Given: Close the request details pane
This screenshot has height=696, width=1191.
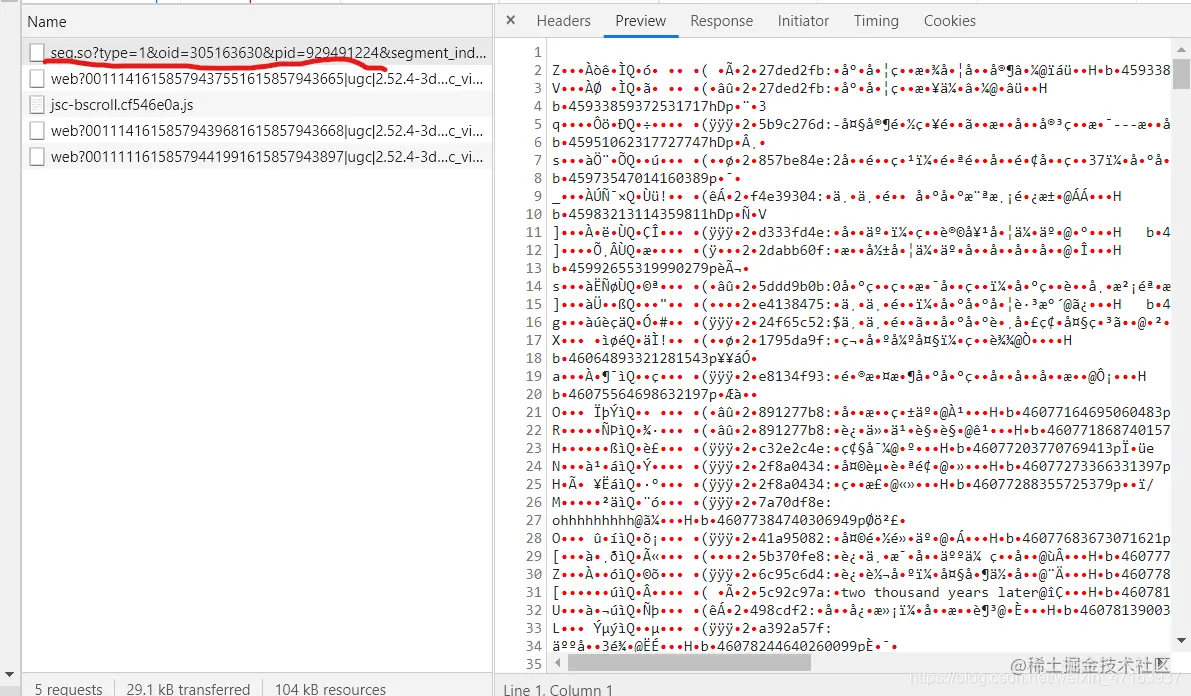Looking at the screenshot, I should coord(510,21).
